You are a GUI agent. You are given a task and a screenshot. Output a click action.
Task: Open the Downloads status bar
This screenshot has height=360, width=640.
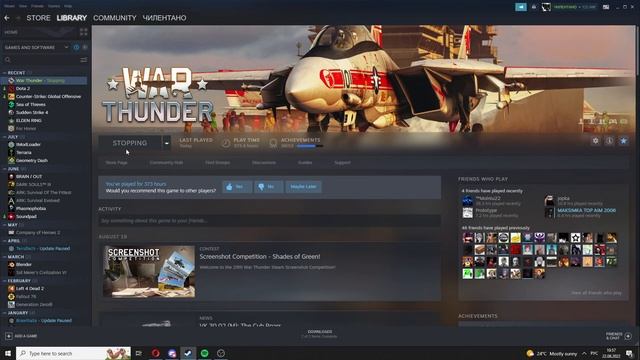tap(320, 334)
